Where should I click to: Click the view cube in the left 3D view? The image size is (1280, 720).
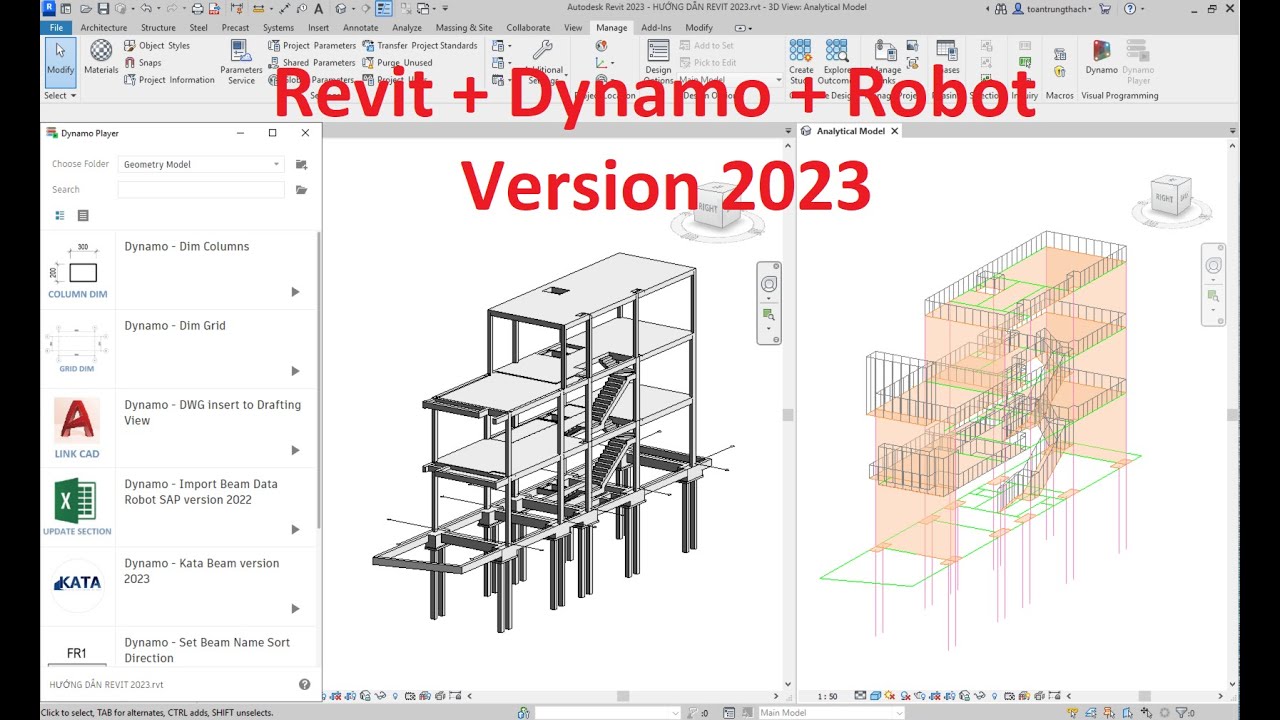click(x=718, y=206)
